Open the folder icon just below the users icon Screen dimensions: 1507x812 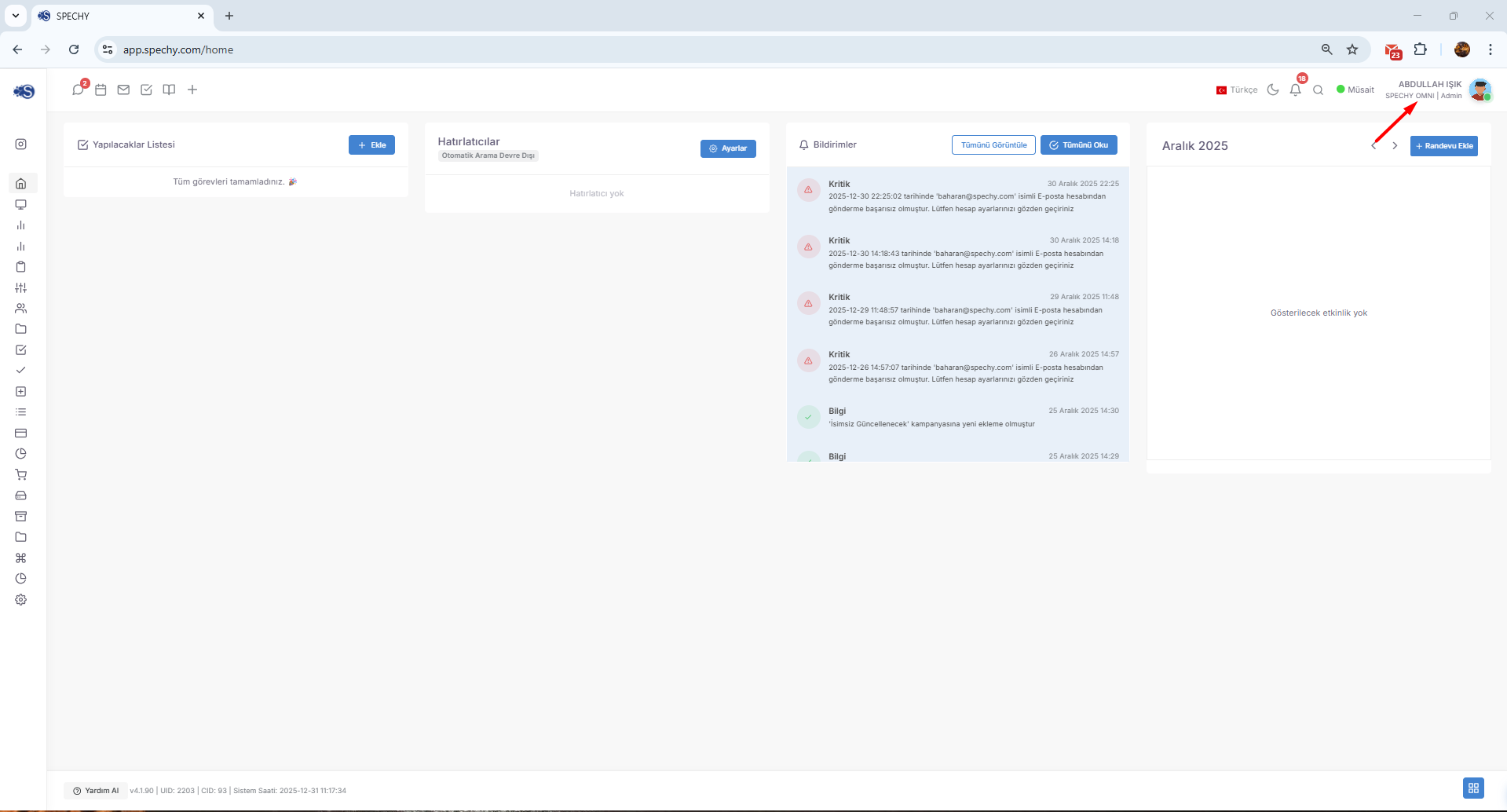coord(21,329)
